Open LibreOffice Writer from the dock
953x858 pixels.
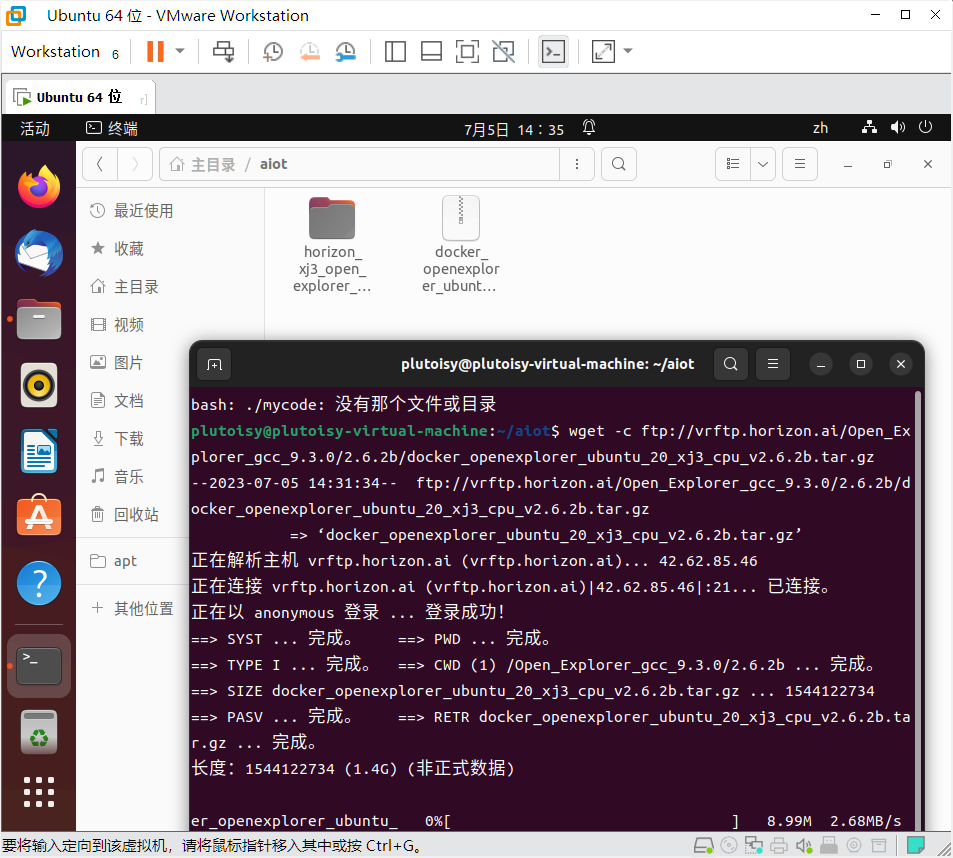click(x=39, y=451)
